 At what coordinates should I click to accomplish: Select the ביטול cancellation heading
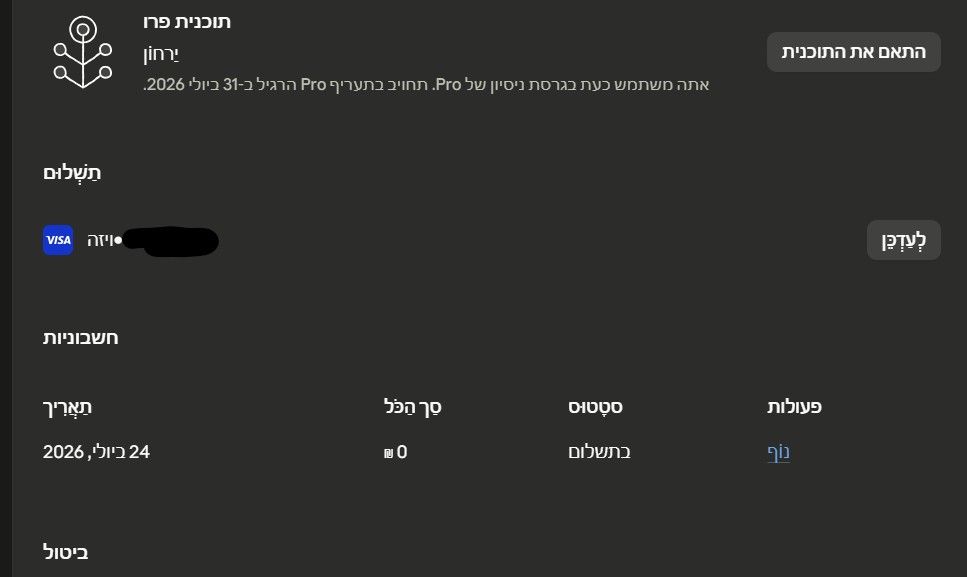(x=65, y=552)
